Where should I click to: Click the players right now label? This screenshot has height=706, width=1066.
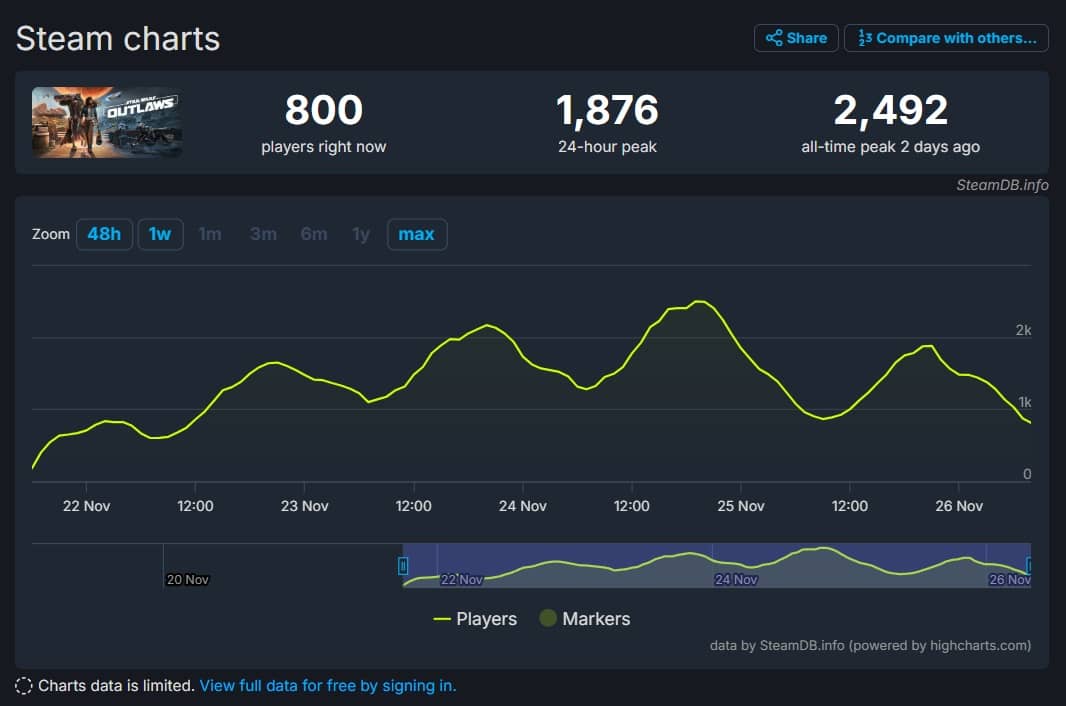324,147
